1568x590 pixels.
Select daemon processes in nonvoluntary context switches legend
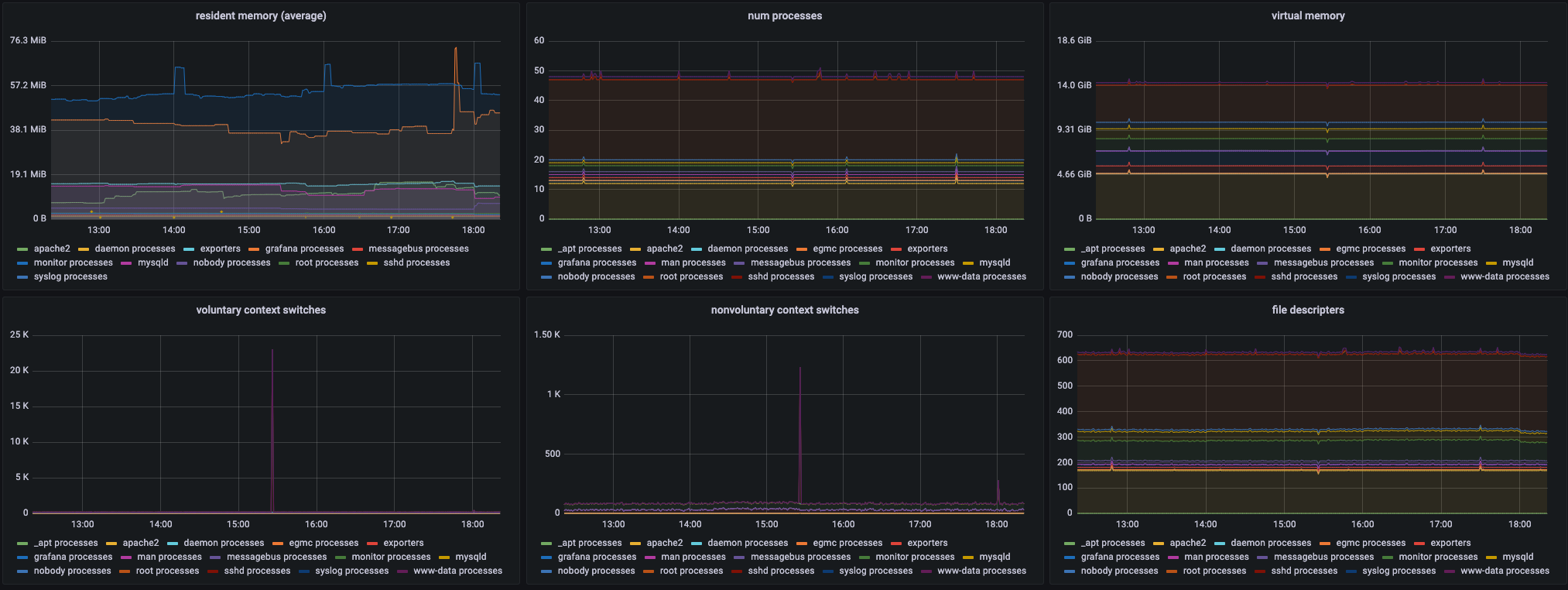[x=748, y=543]
